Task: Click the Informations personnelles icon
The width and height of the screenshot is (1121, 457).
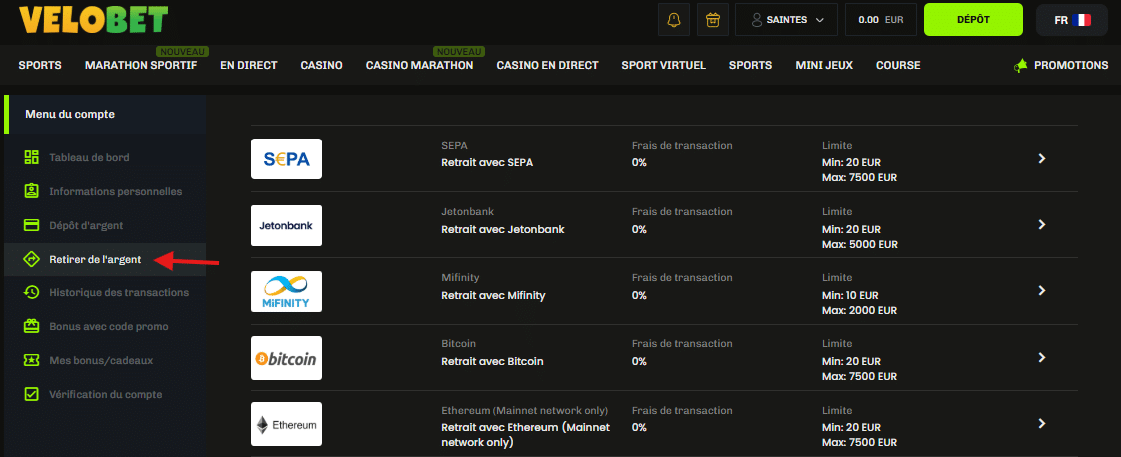Action: (x=31, y=191)
